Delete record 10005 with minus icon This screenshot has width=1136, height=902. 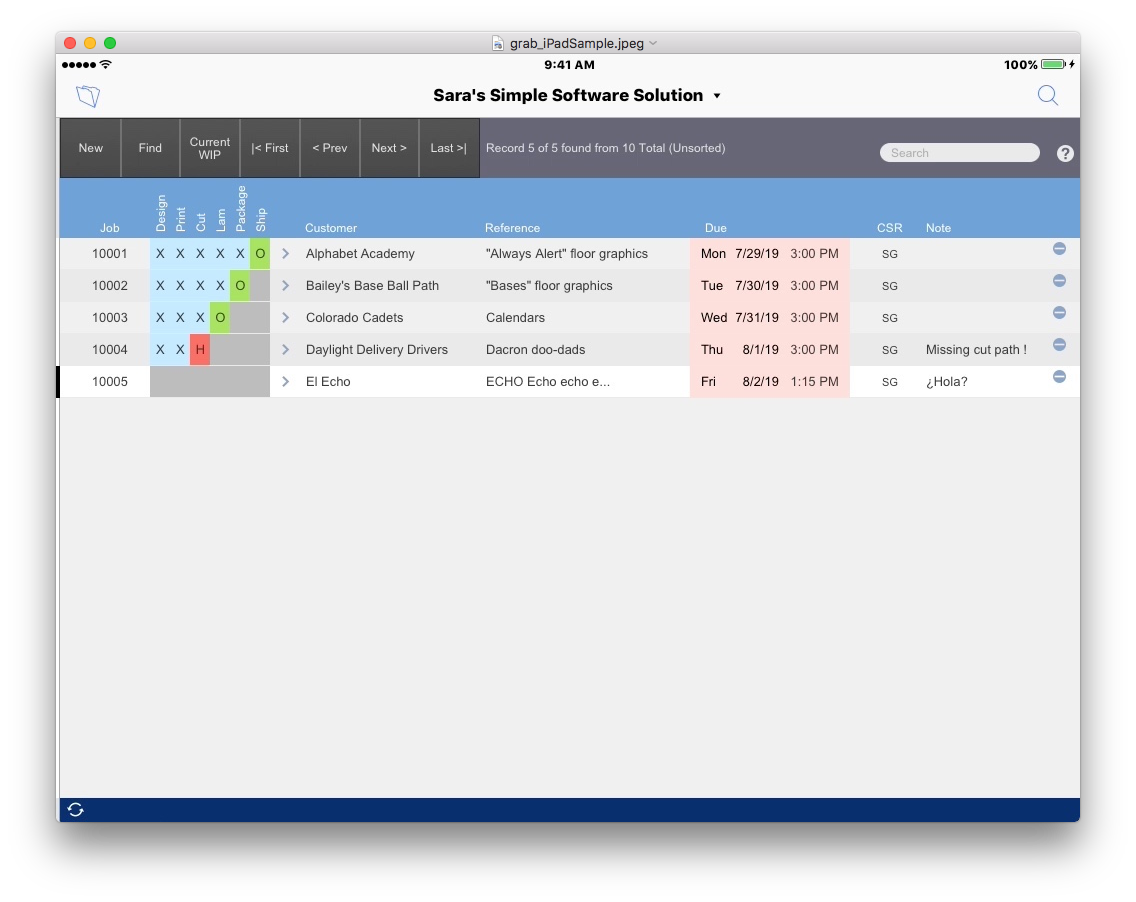[x=1059, y=376]
